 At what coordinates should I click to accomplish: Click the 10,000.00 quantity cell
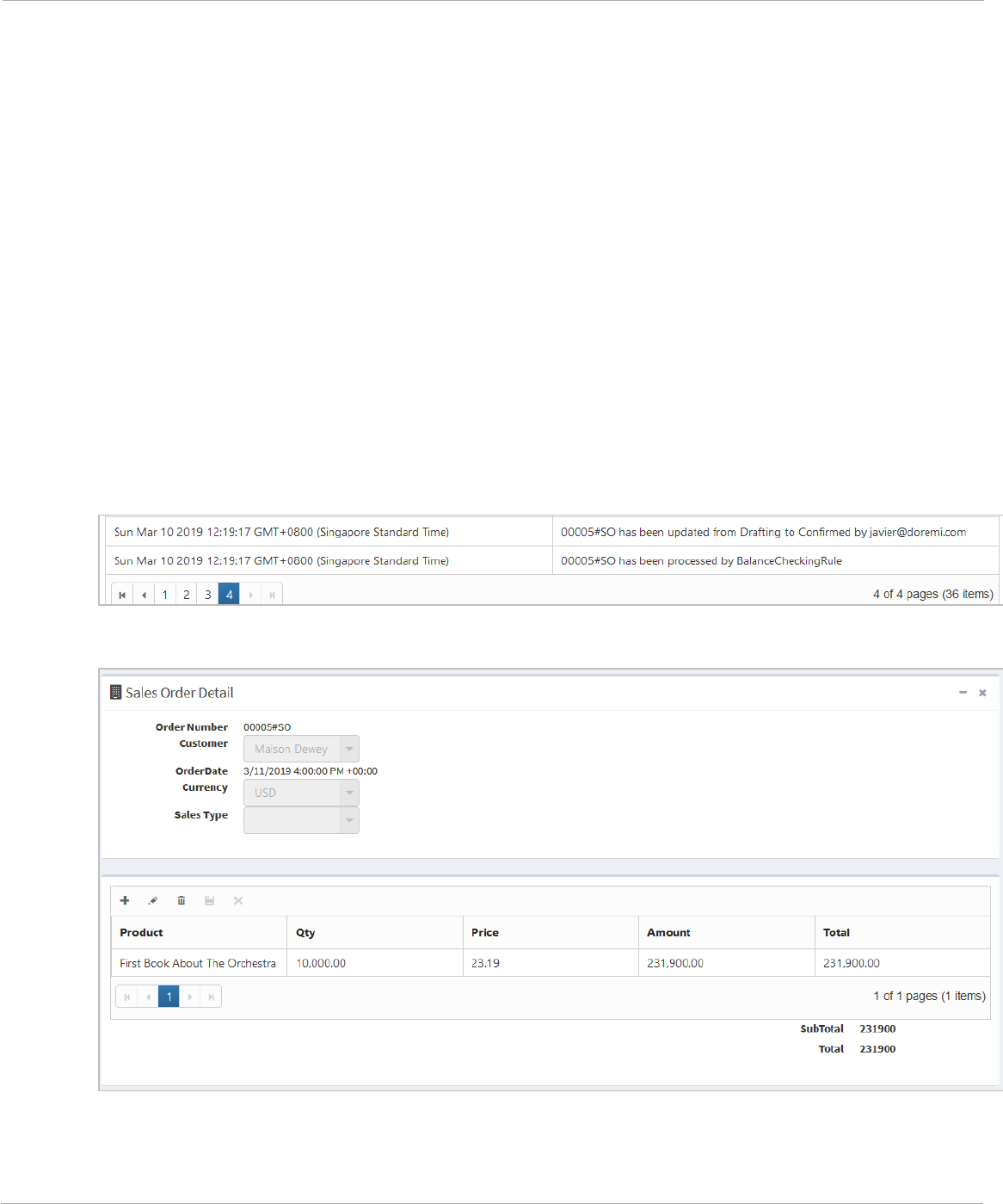click(375, 963)
